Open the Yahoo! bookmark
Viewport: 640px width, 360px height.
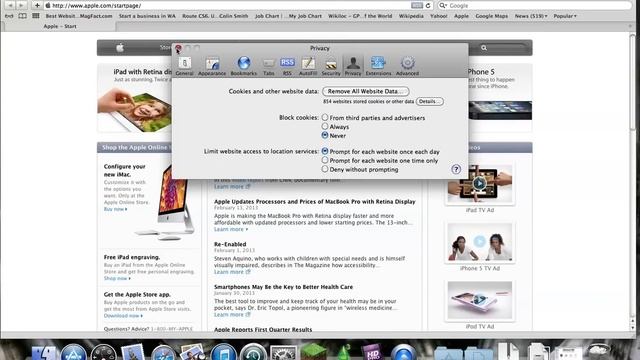click(439, 16)
